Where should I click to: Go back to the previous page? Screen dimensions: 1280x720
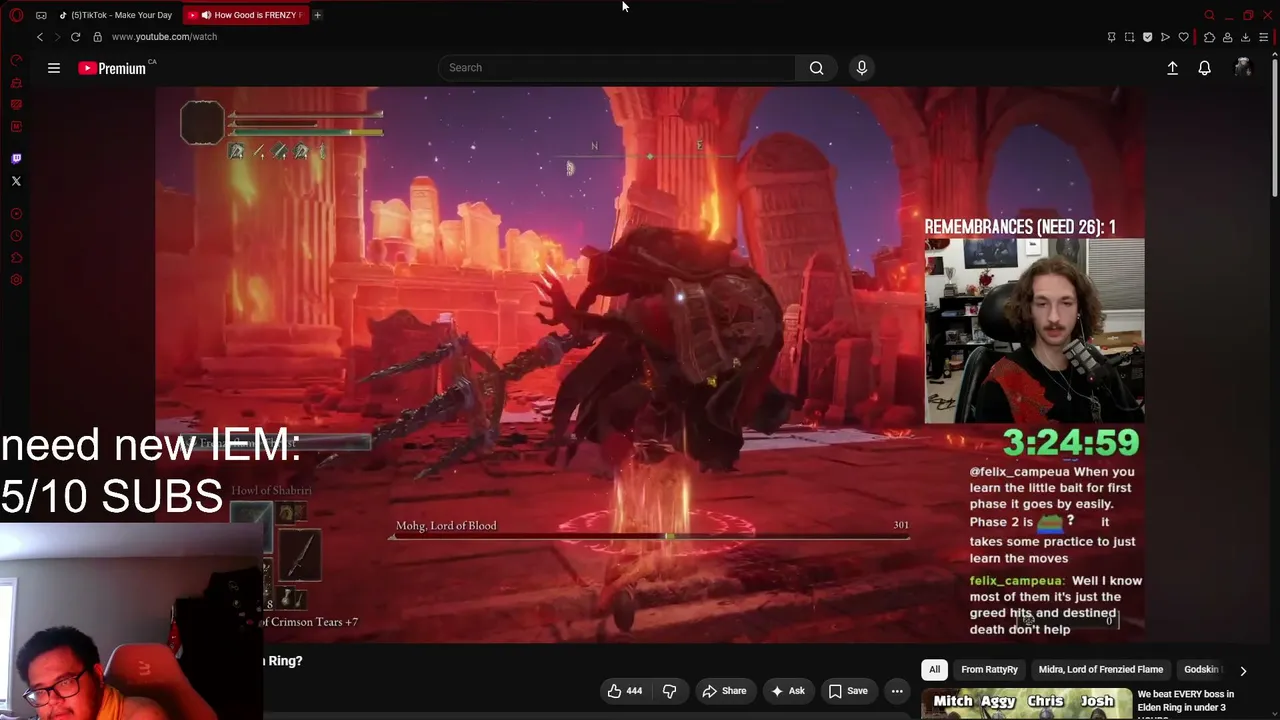[x=40, y=37]
